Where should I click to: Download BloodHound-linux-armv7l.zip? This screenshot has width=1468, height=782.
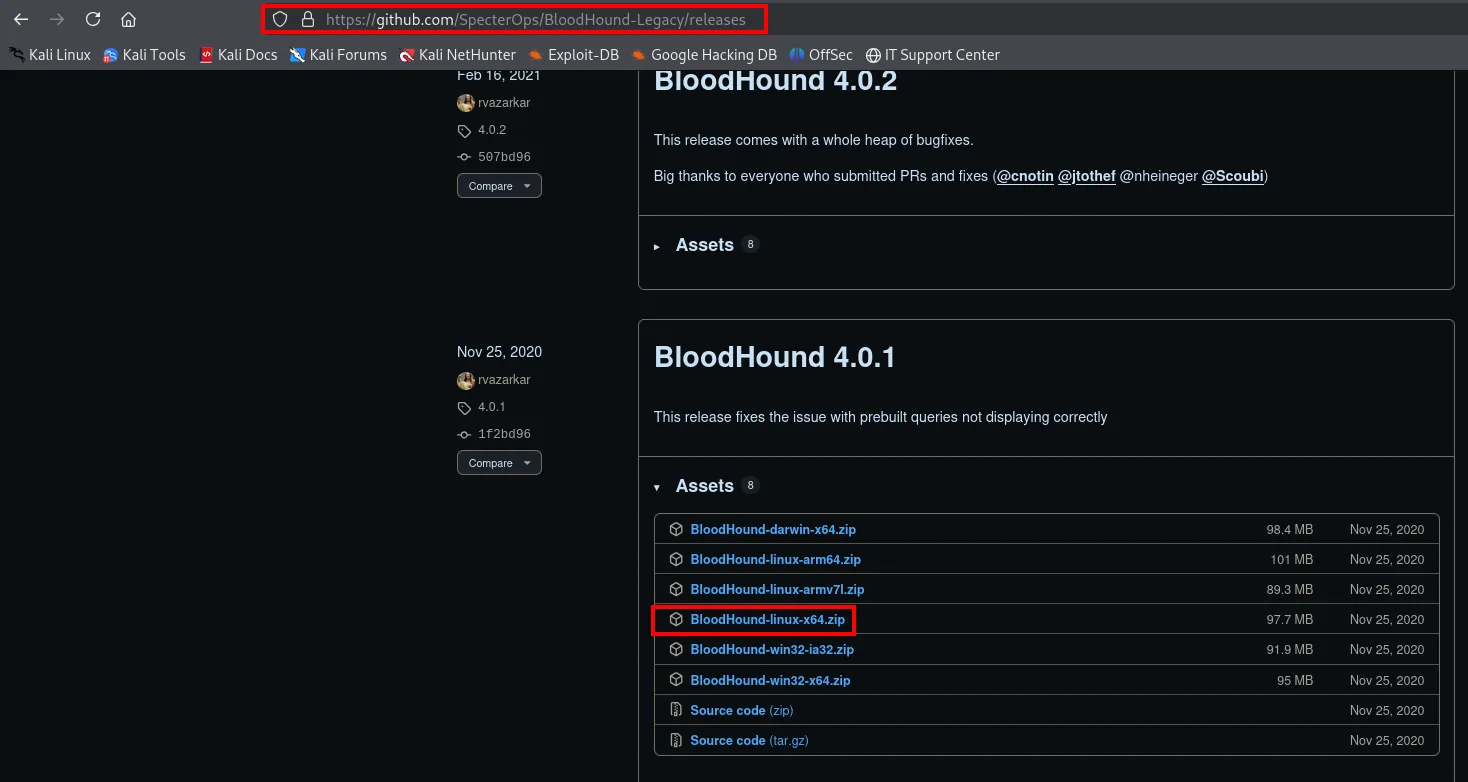[x=777, y=589]
